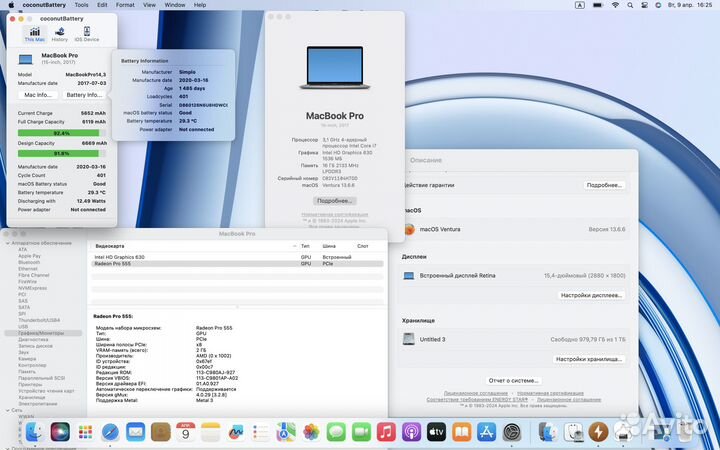Click Подробнее... next to warranty coverage

(x=604, y=185)
